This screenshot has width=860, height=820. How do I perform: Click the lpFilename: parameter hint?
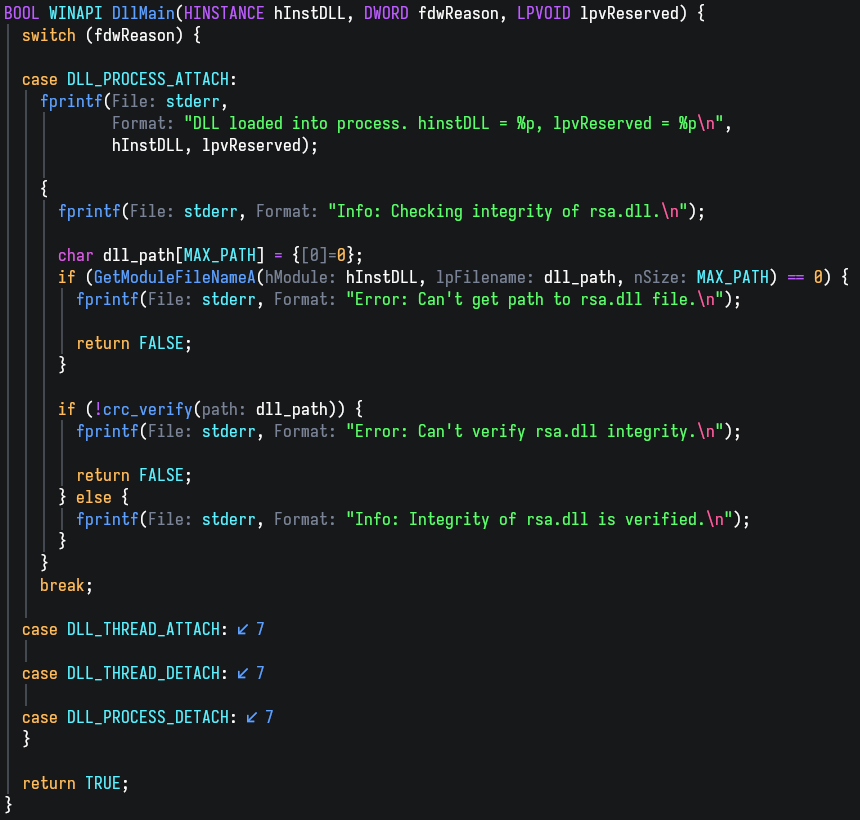(x=485, y=278)
